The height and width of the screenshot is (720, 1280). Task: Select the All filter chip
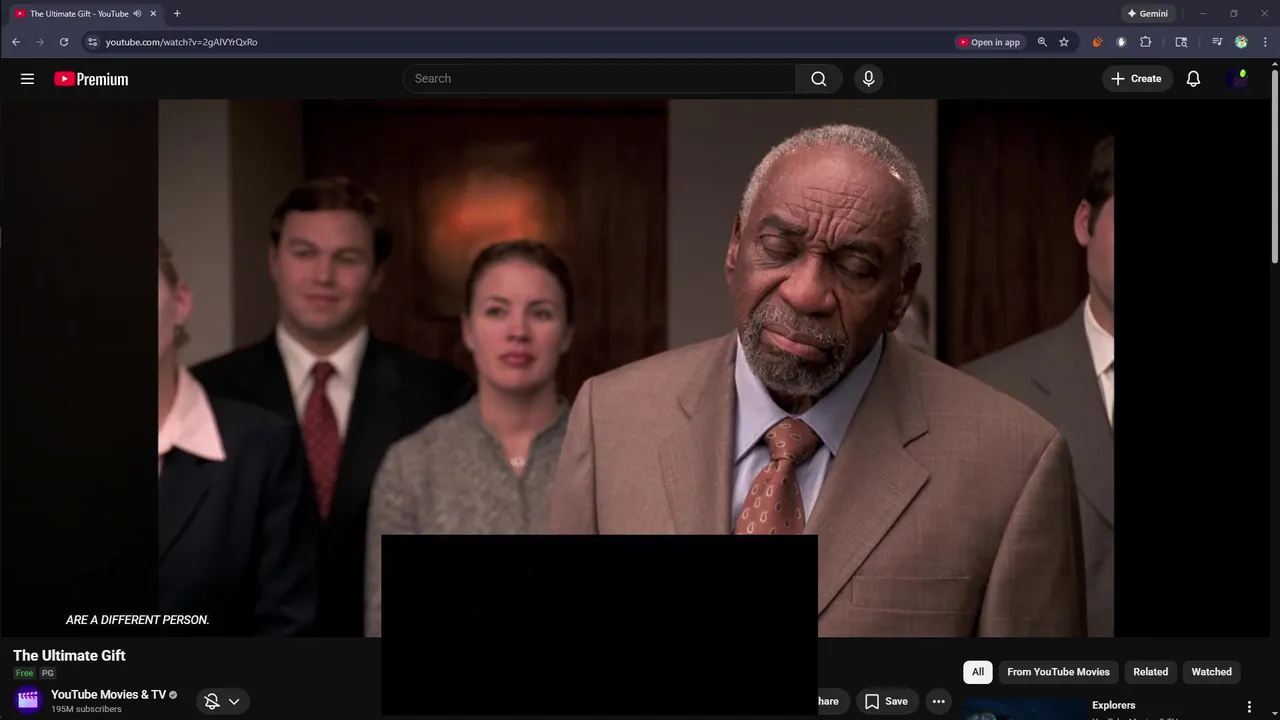pyautogui.click(x=978, y=672)
